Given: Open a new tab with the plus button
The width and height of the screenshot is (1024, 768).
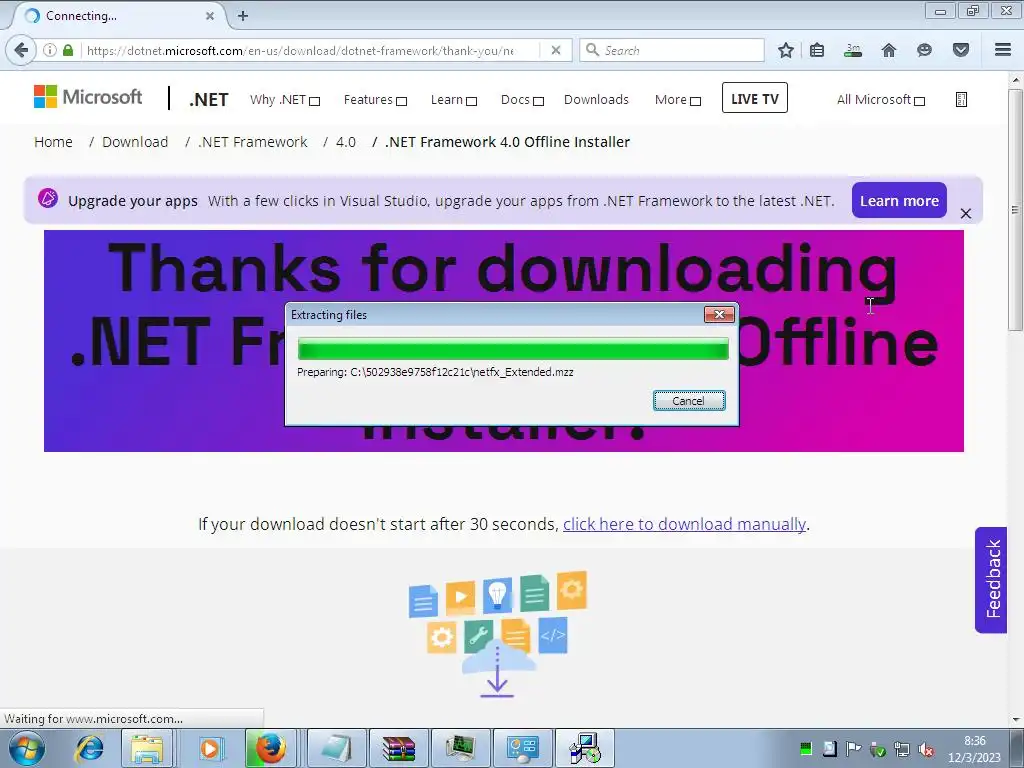Looking at the screenshot, I should pos(243,16).
